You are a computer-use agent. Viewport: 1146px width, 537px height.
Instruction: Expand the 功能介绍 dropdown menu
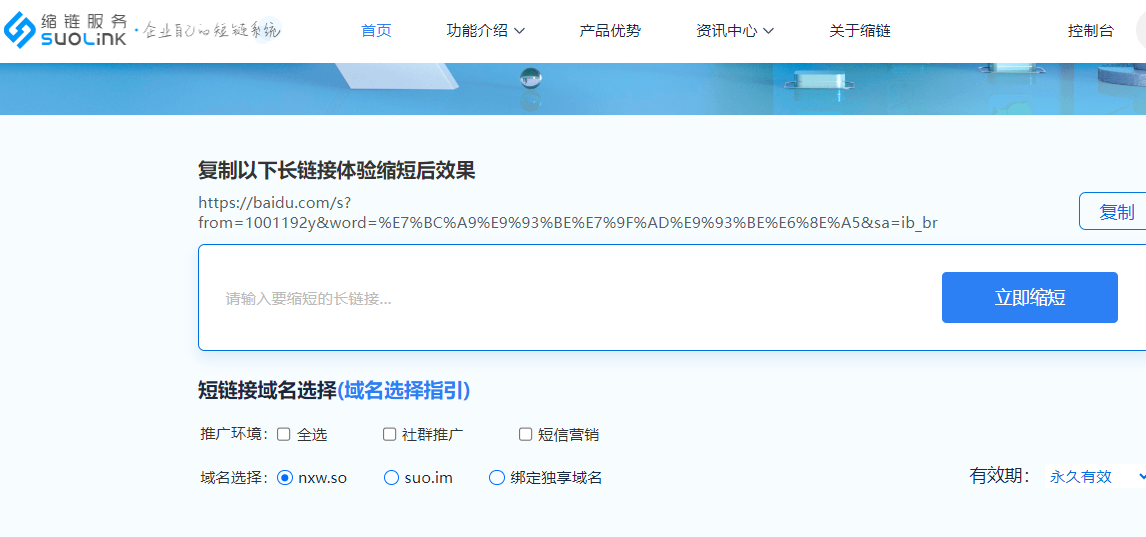(x=485, y=30)
